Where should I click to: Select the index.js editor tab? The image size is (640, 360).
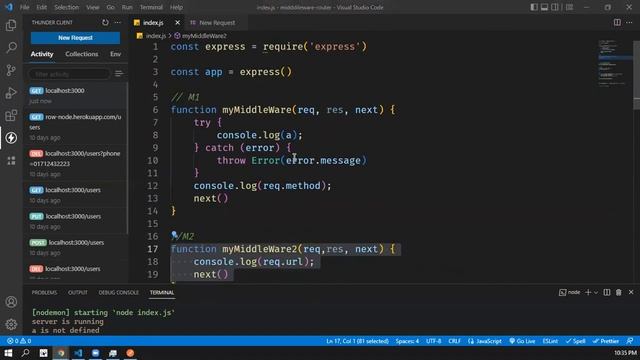153,23
